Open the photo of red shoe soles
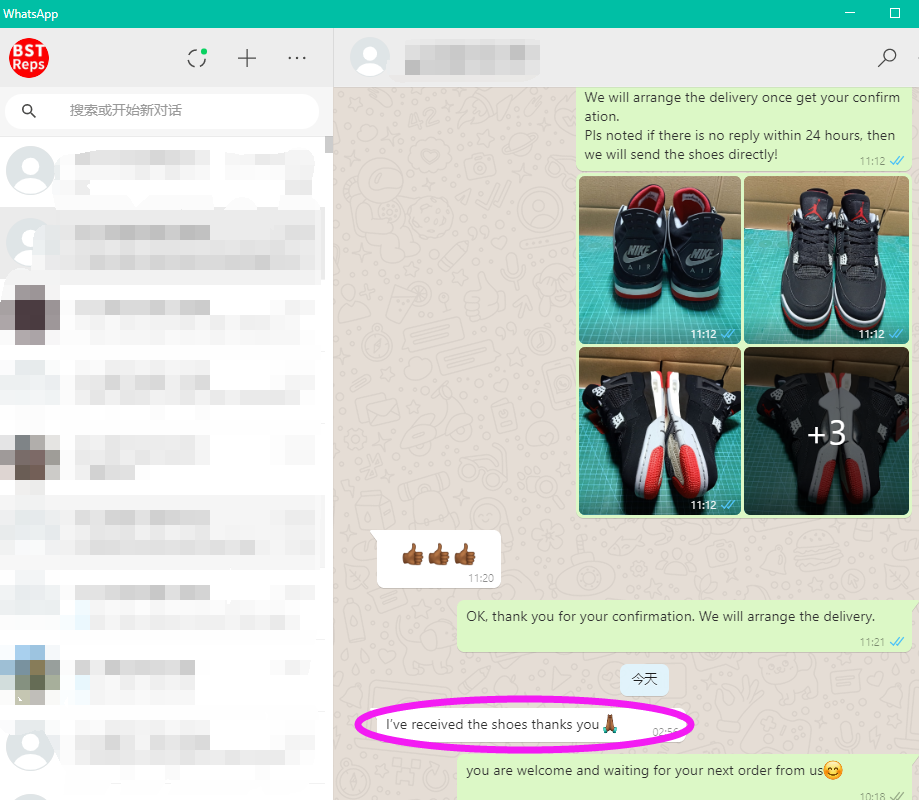Image resolution: width=919 pixels, height=800 pixels. [x=659, y=431]
